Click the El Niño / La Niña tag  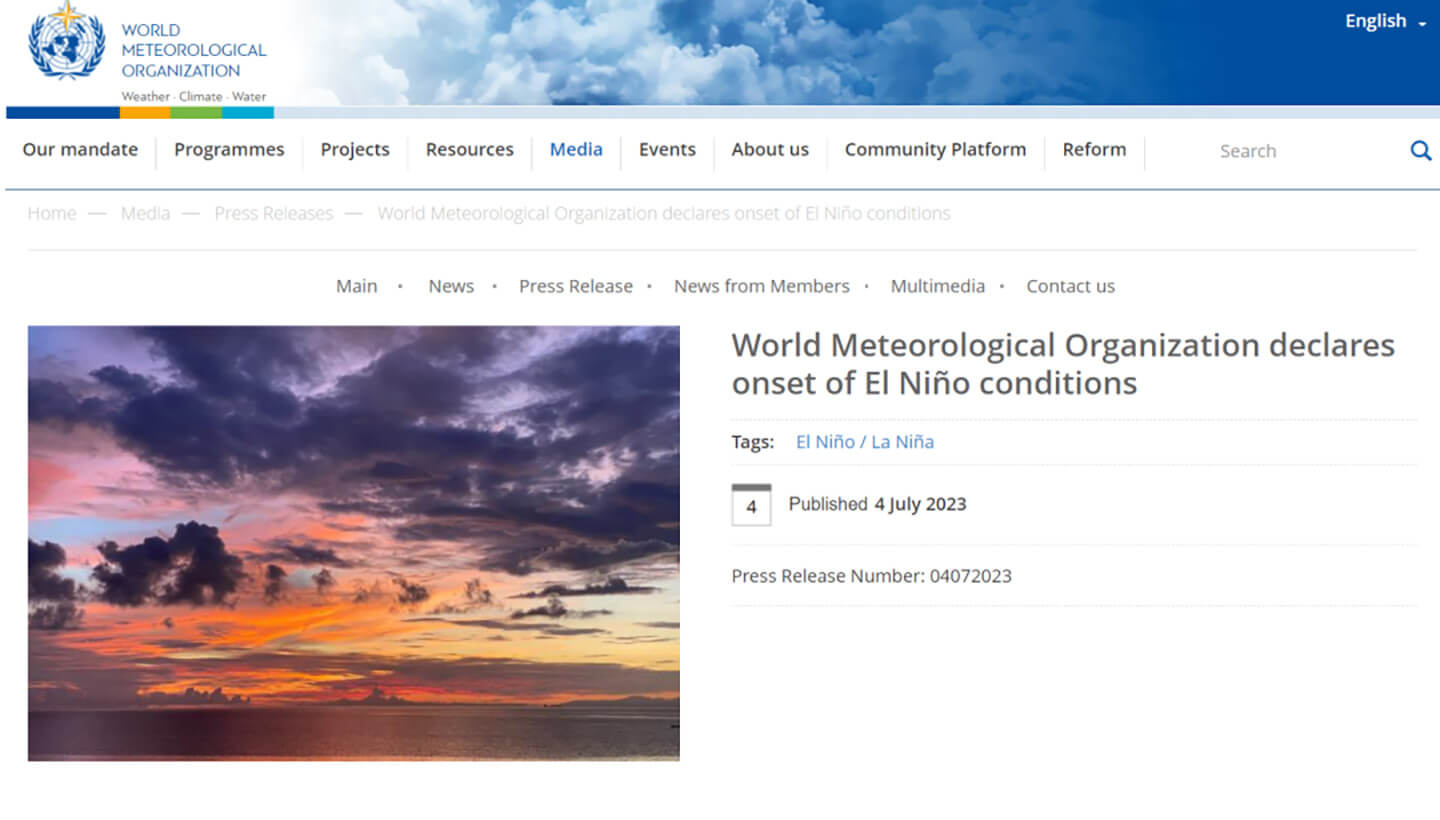[865, 442]
